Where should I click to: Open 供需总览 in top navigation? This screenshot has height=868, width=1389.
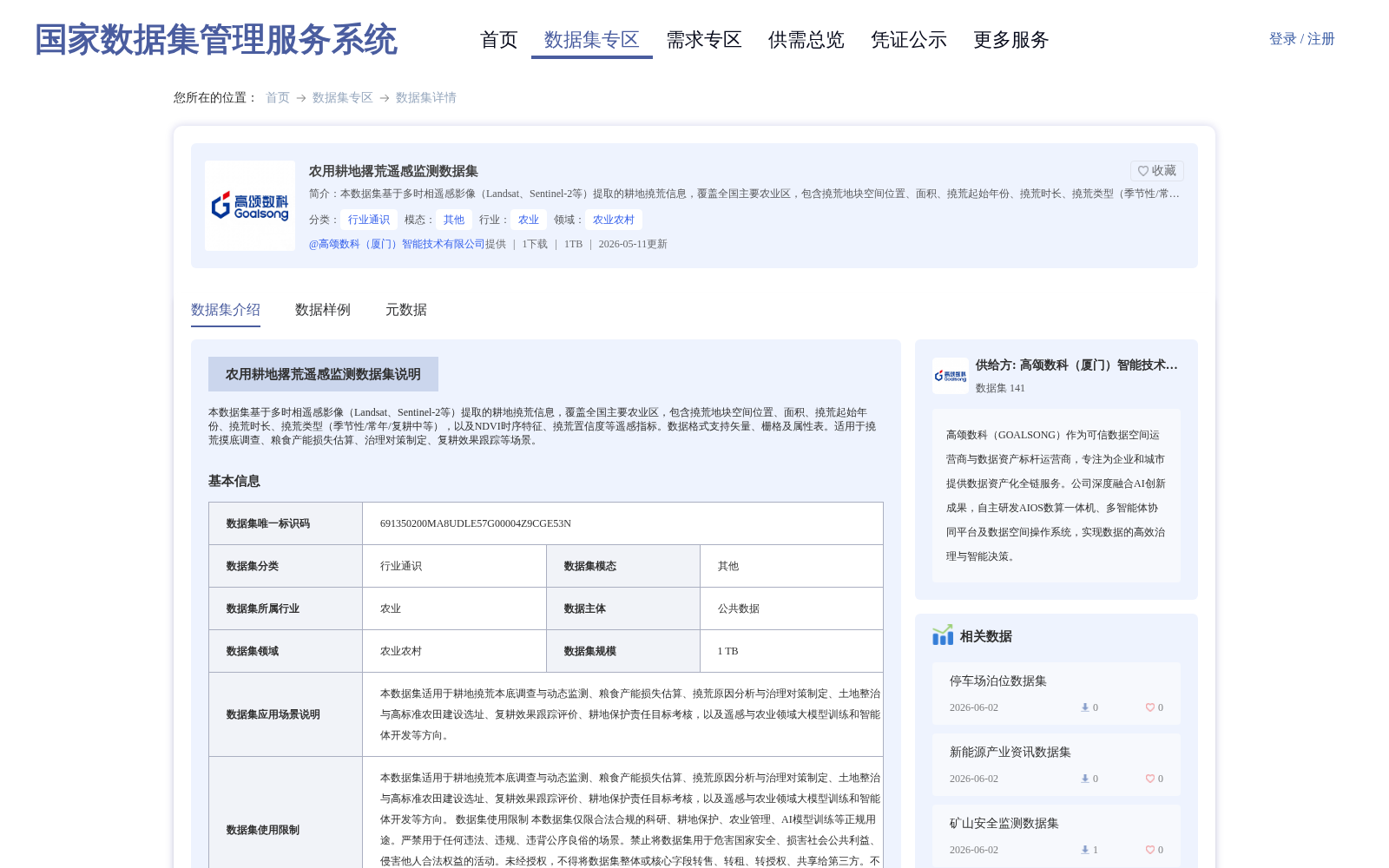point(806,40)
